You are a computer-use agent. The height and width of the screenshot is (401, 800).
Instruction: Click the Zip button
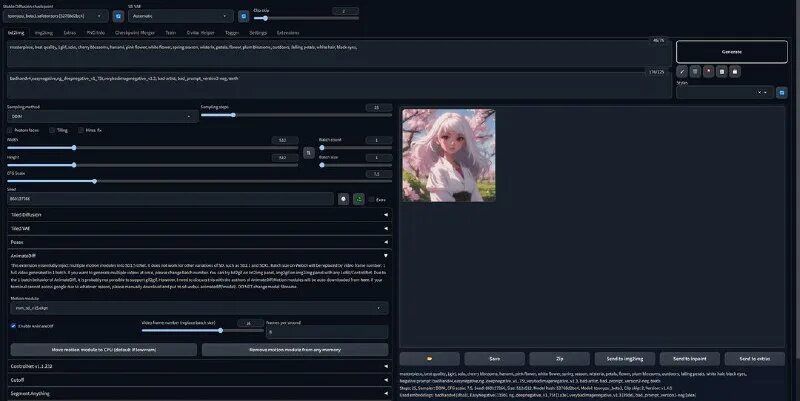[559, 359]
